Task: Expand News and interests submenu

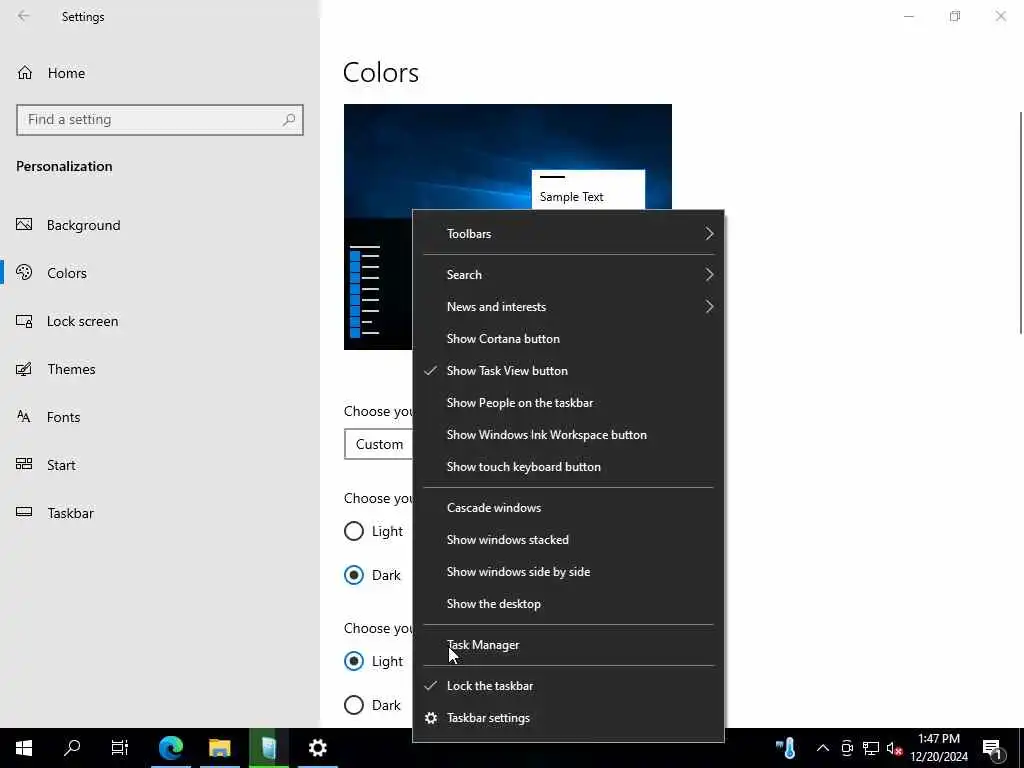Action: 568,307
